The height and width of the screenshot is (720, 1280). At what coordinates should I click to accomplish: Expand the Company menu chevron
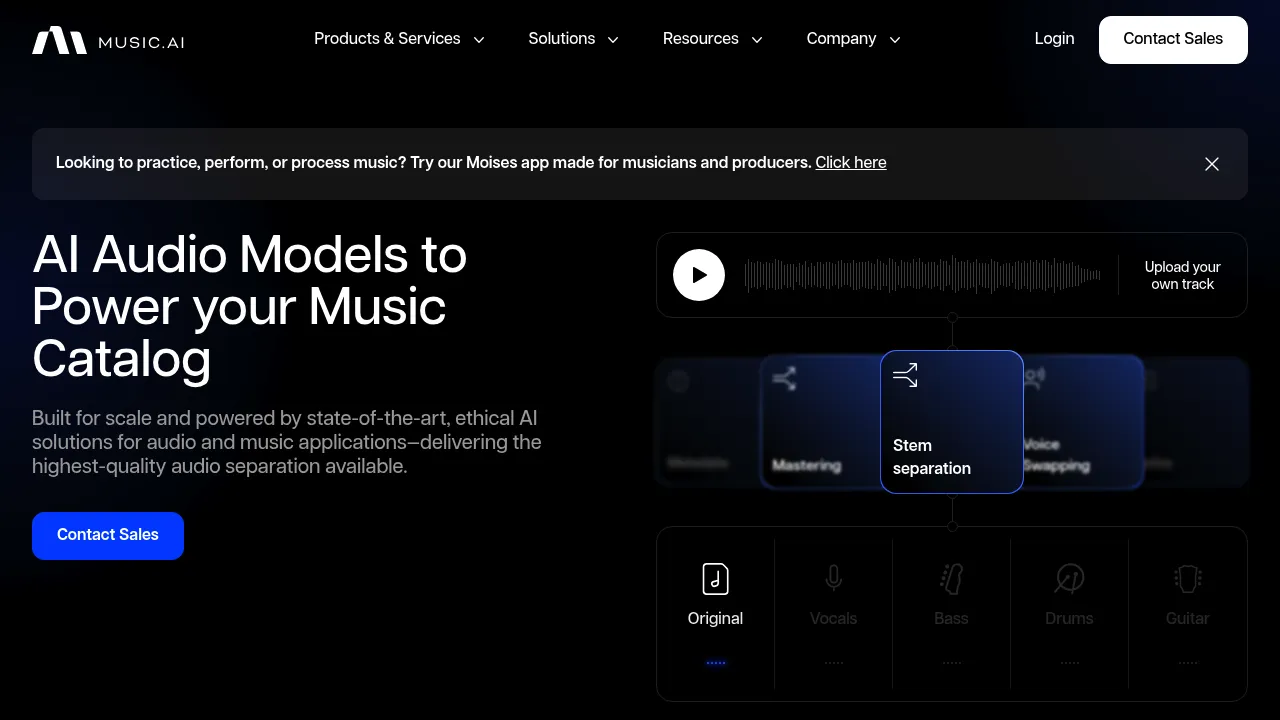tap(895, 40)
